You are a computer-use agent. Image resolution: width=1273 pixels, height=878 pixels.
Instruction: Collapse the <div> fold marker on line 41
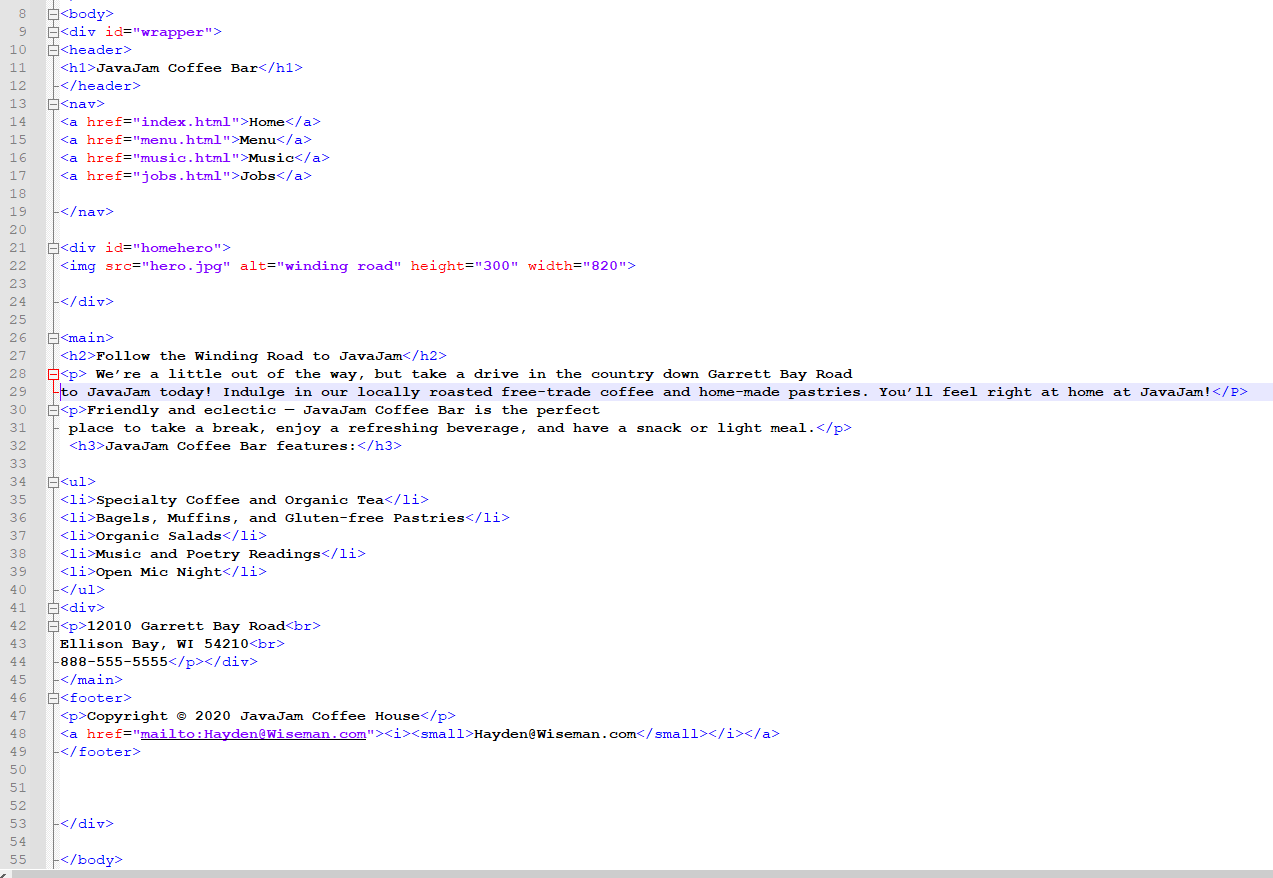point(52,607)
